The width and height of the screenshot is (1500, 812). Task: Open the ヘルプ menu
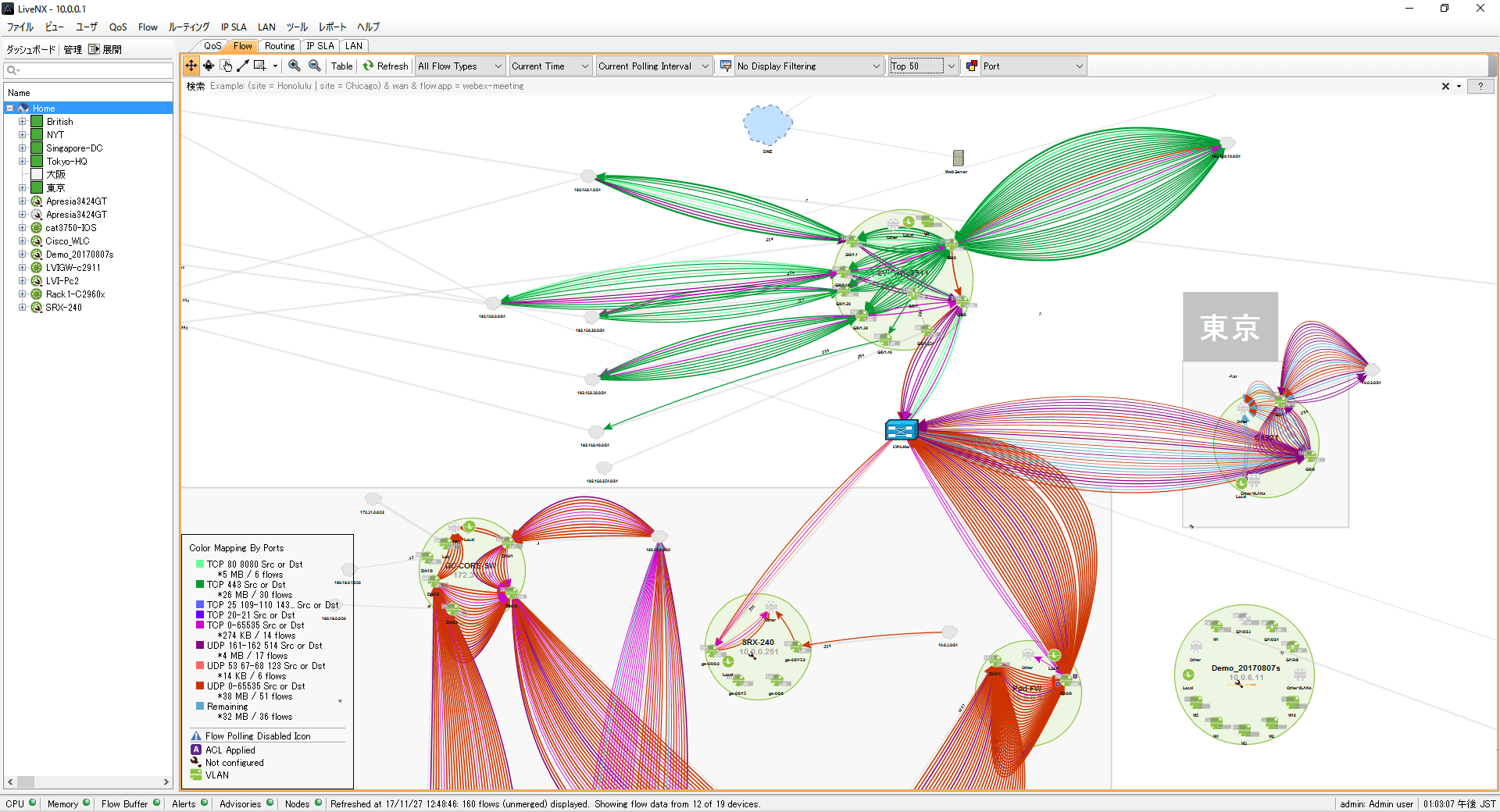coord(368,27)
